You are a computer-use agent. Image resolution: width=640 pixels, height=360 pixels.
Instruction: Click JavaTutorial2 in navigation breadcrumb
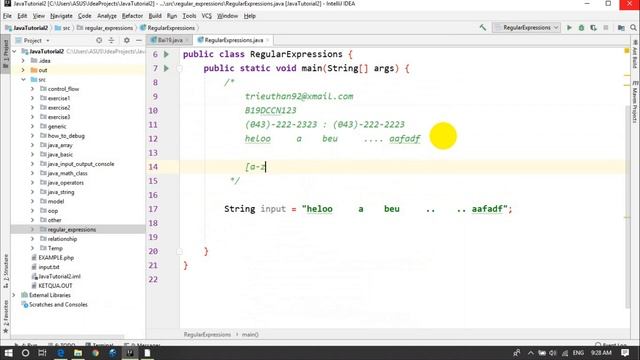(27, 28)
